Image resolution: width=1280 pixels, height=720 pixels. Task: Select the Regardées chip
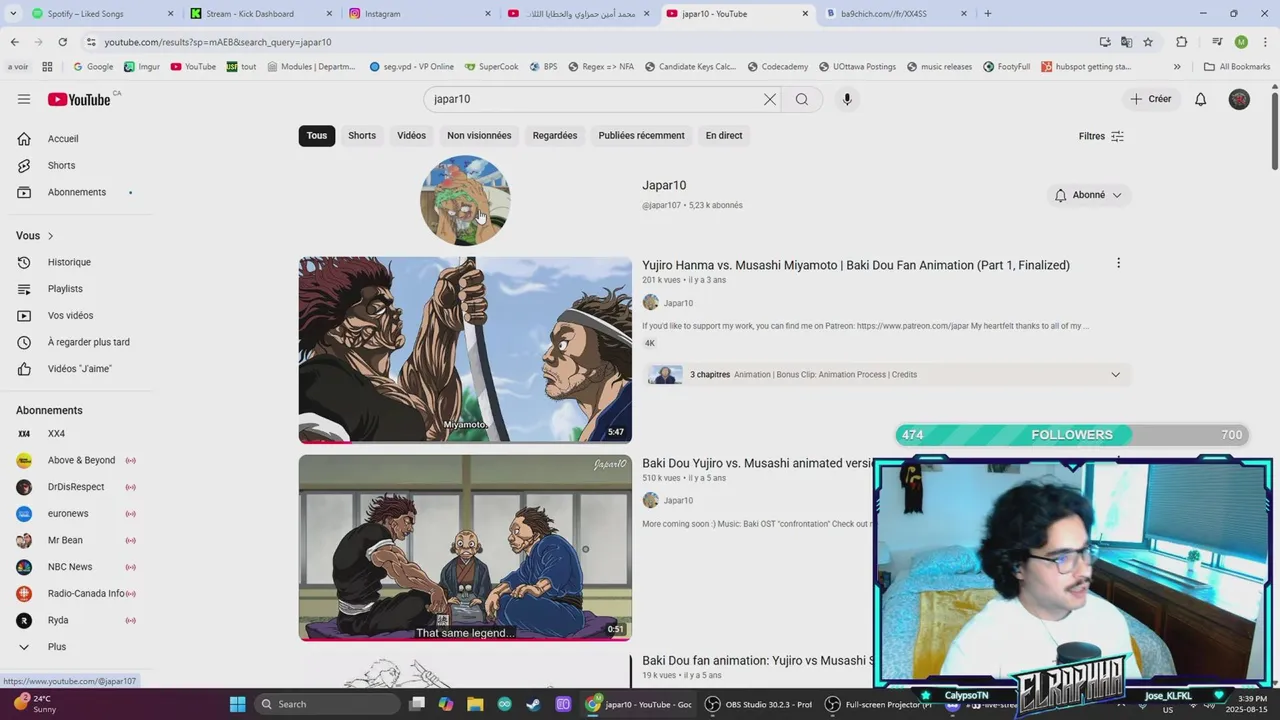point(555,136)
